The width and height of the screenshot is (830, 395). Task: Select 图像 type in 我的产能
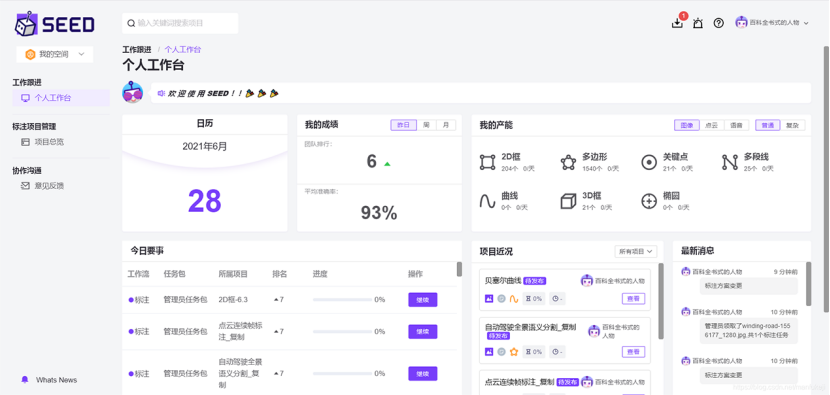687,125
